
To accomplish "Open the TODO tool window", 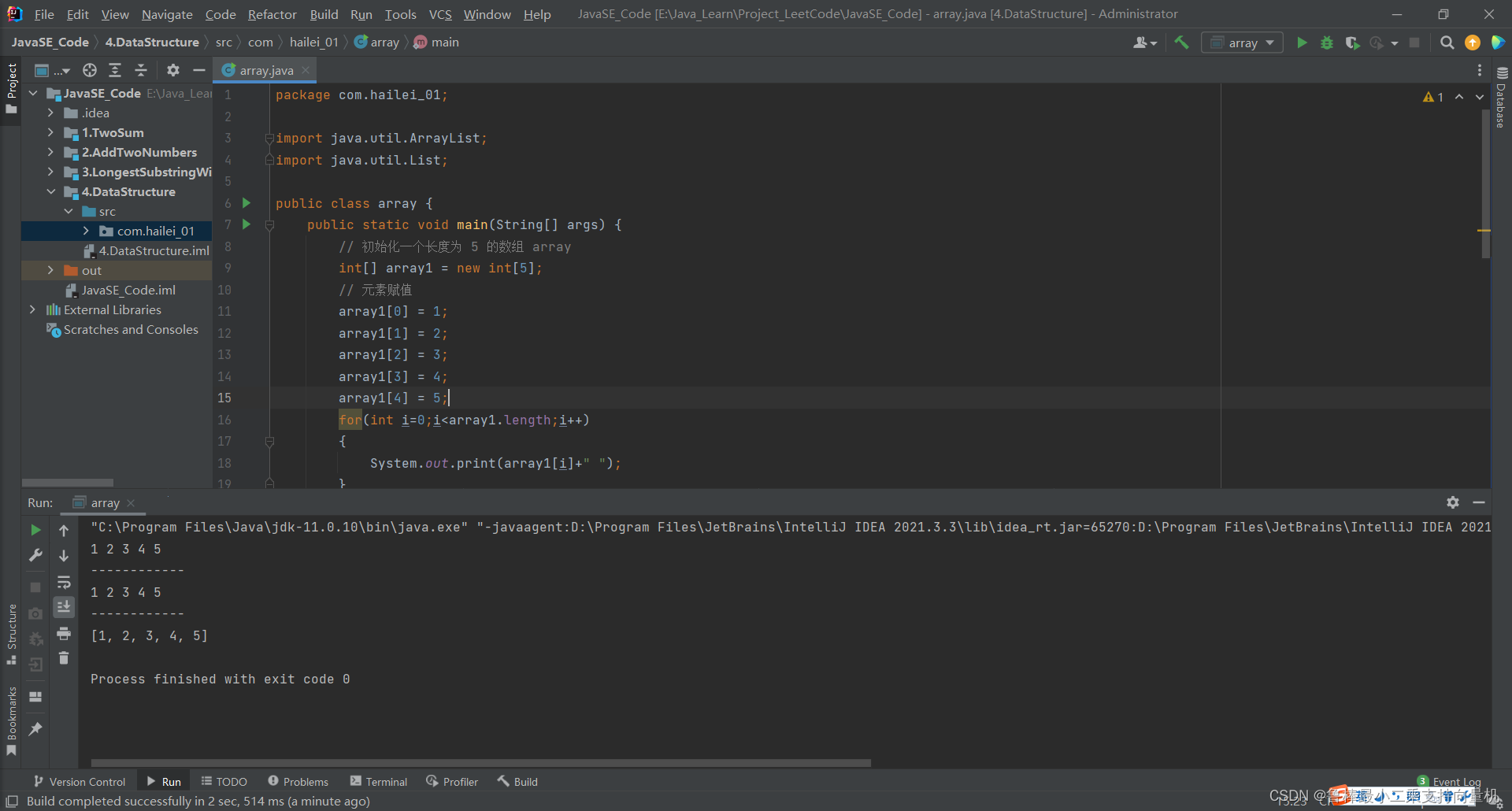I will click(224, 781).
